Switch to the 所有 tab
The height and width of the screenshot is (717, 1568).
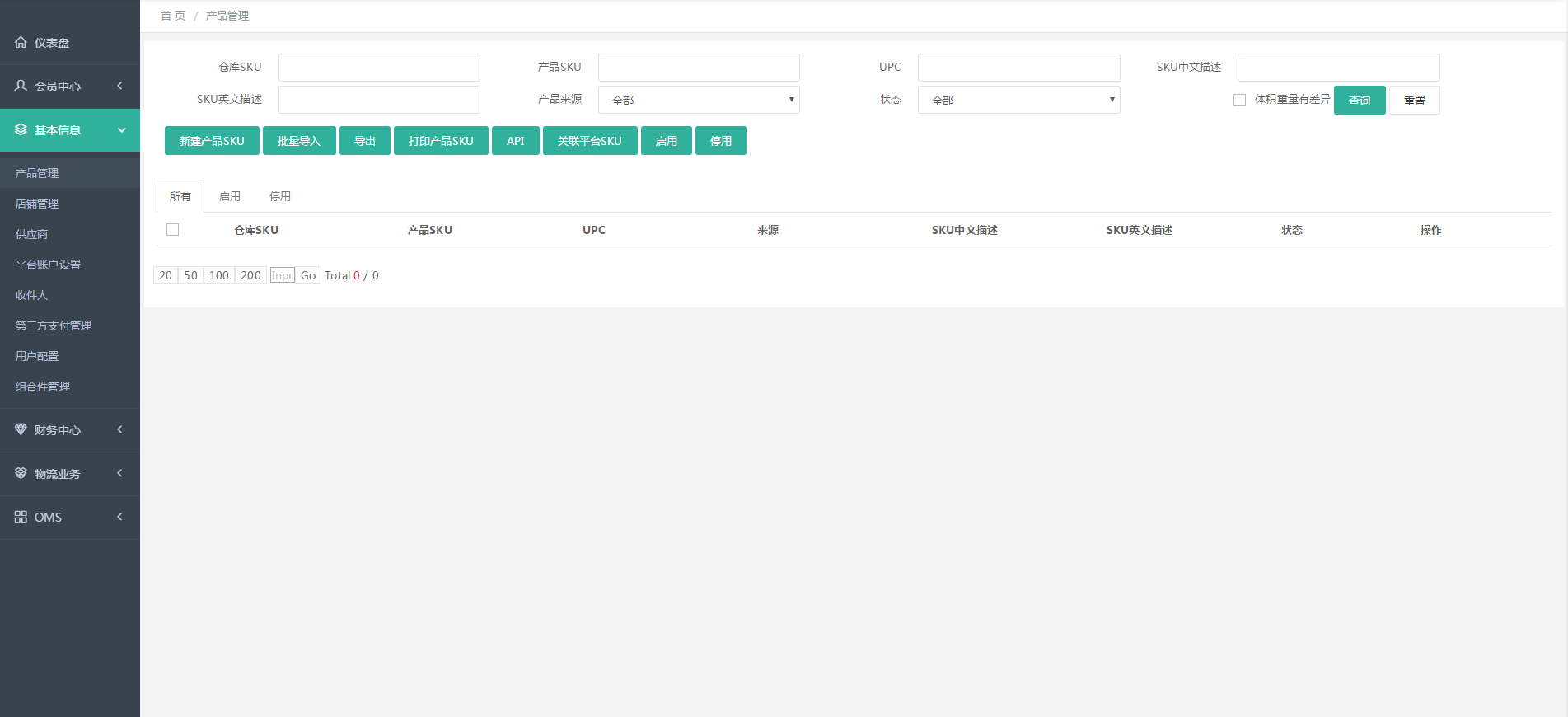point(180,196)
